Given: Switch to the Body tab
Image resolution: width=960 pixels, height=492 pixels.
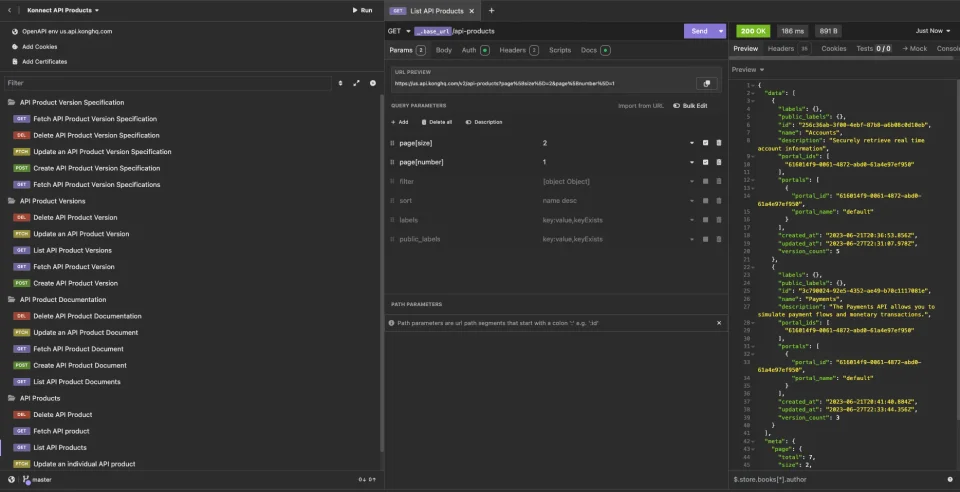Looking at the screenshot, I should coord(444,50).
